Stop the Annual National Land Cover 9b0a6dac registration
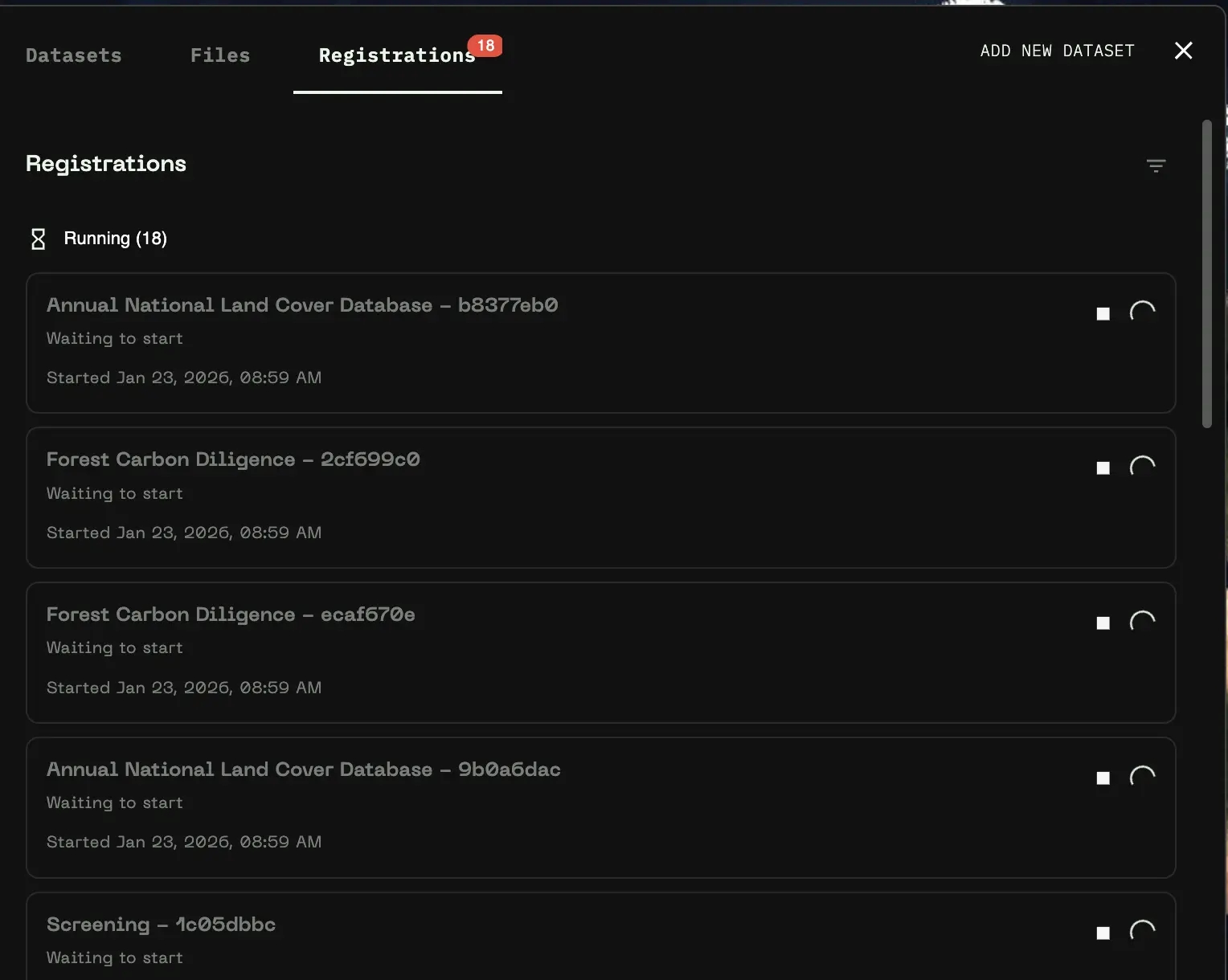 click(1103, 778)
